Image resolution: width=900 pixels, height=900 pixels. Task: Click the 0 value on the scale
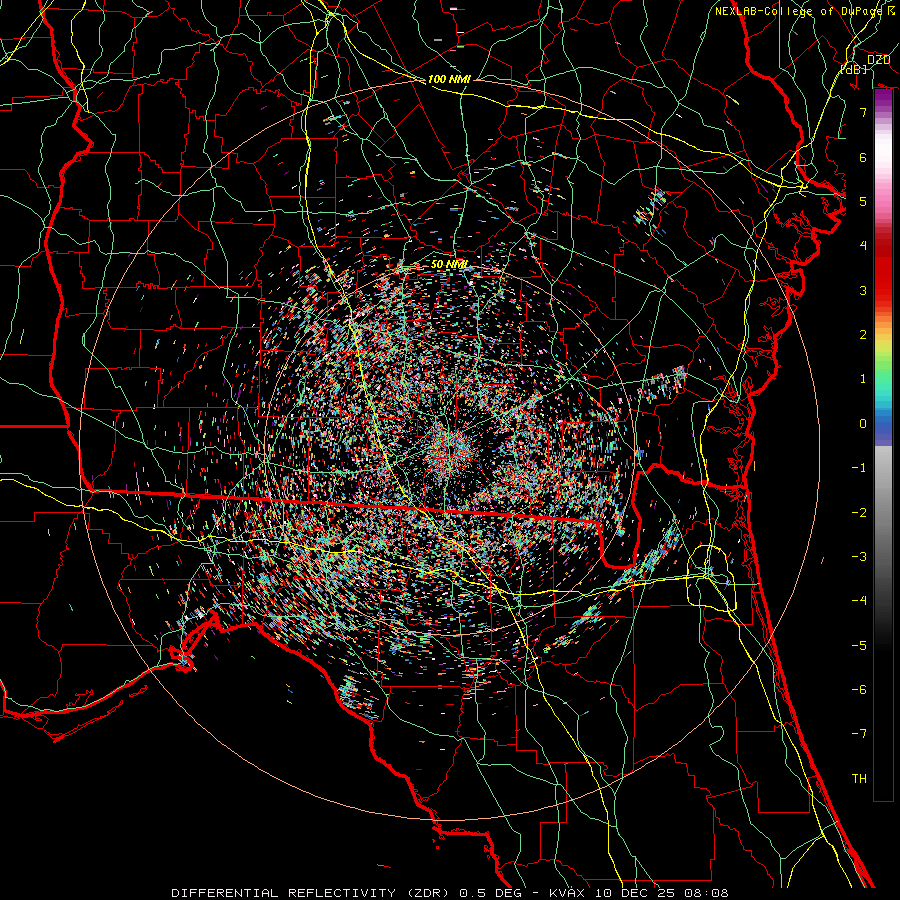coord(863,423)
